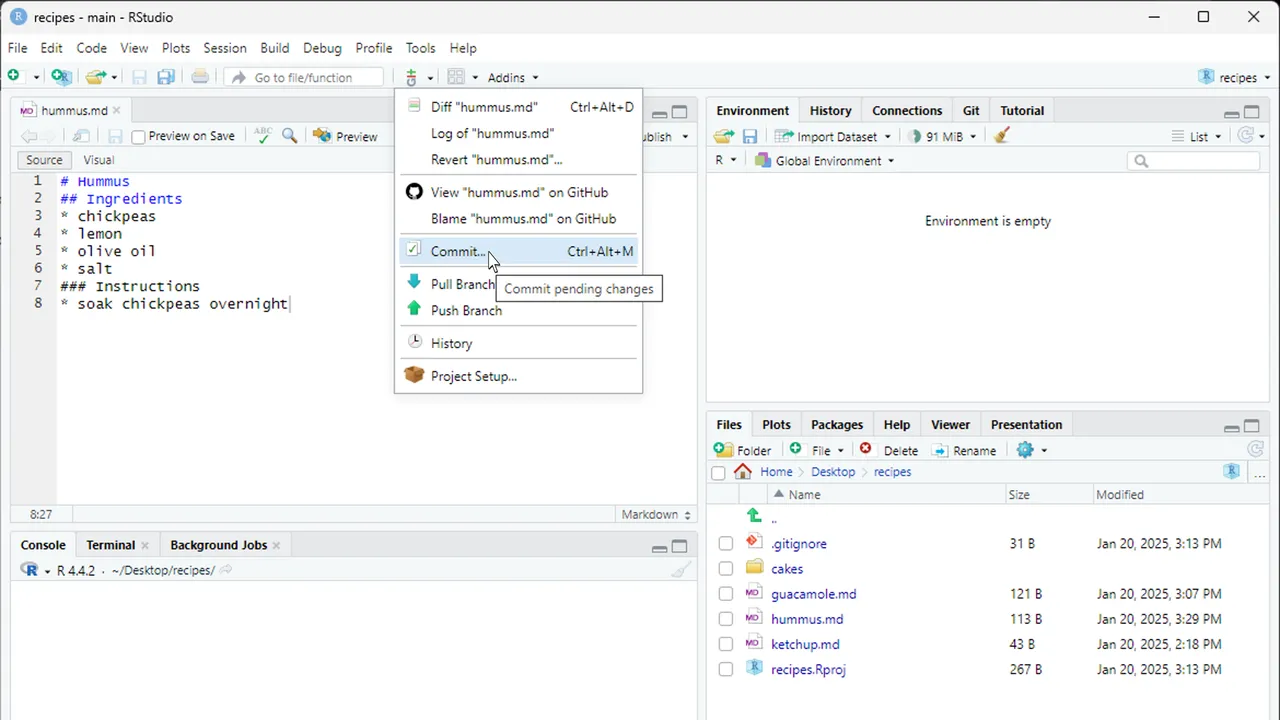Click the Desktop breadcrumb link

point(833,472)
